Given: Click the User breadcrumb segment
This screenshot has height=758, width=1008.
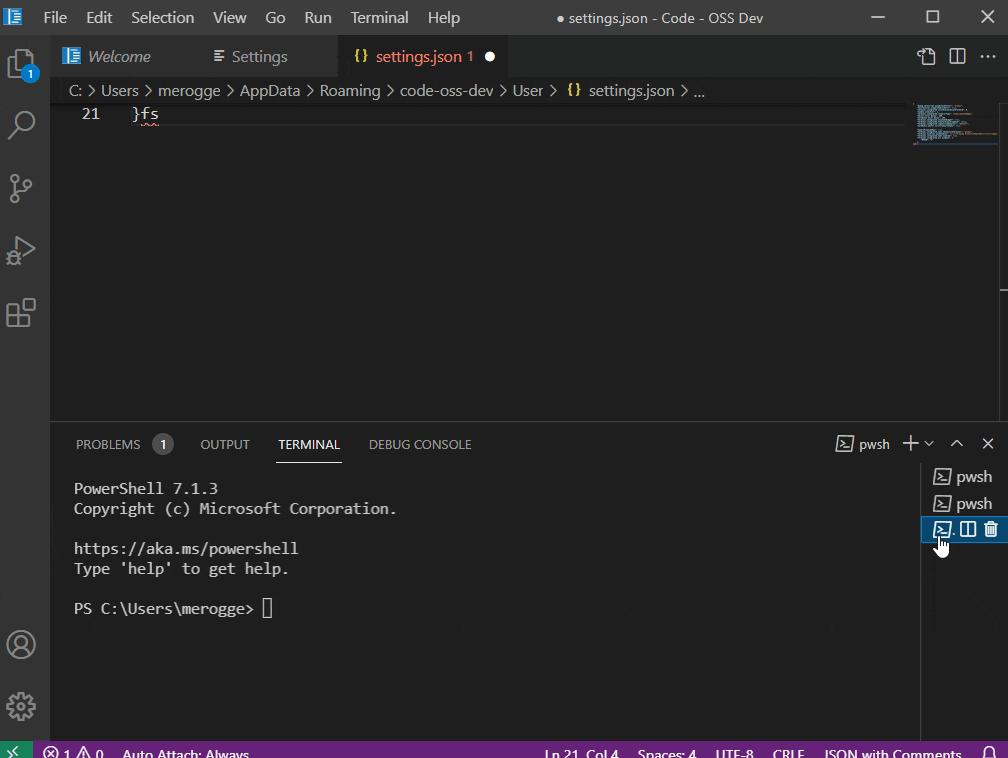Looking at the screenshot, I should click(527, 91).
